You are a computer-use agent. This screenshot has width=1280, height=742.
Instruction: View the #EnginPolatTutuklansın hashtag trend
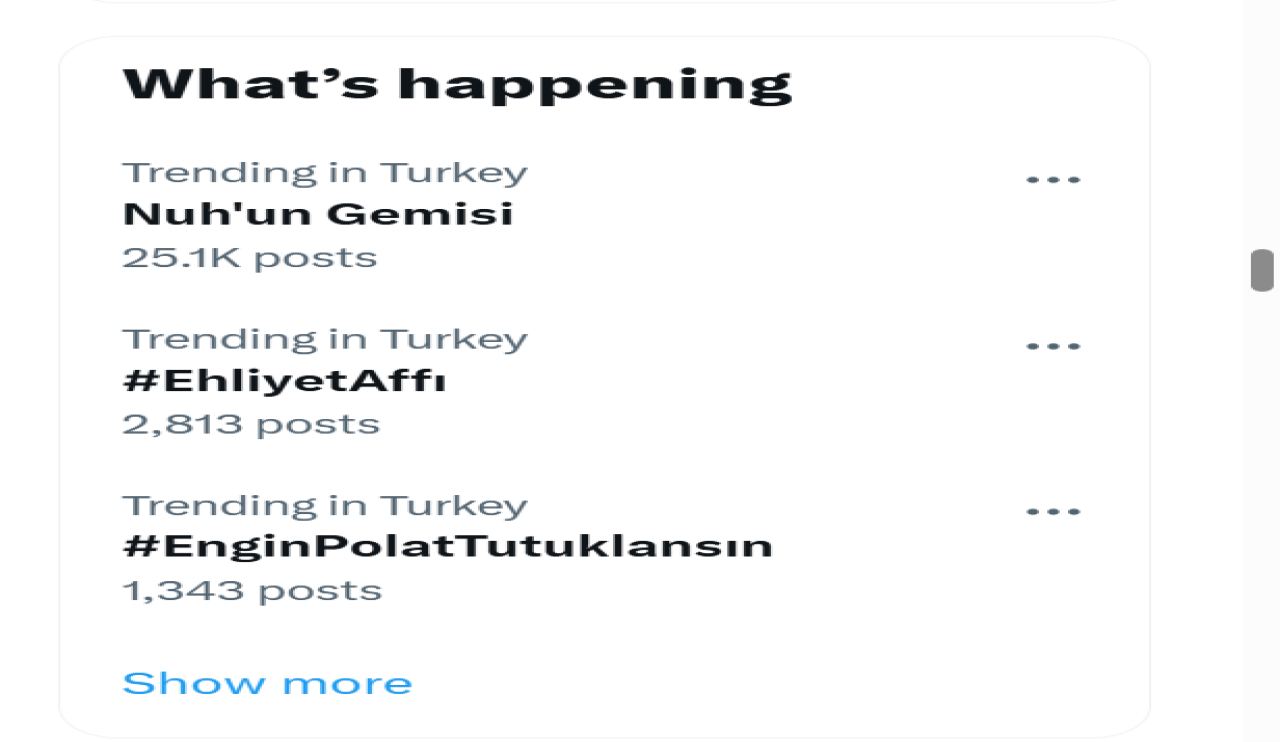(x=446, y=547)
